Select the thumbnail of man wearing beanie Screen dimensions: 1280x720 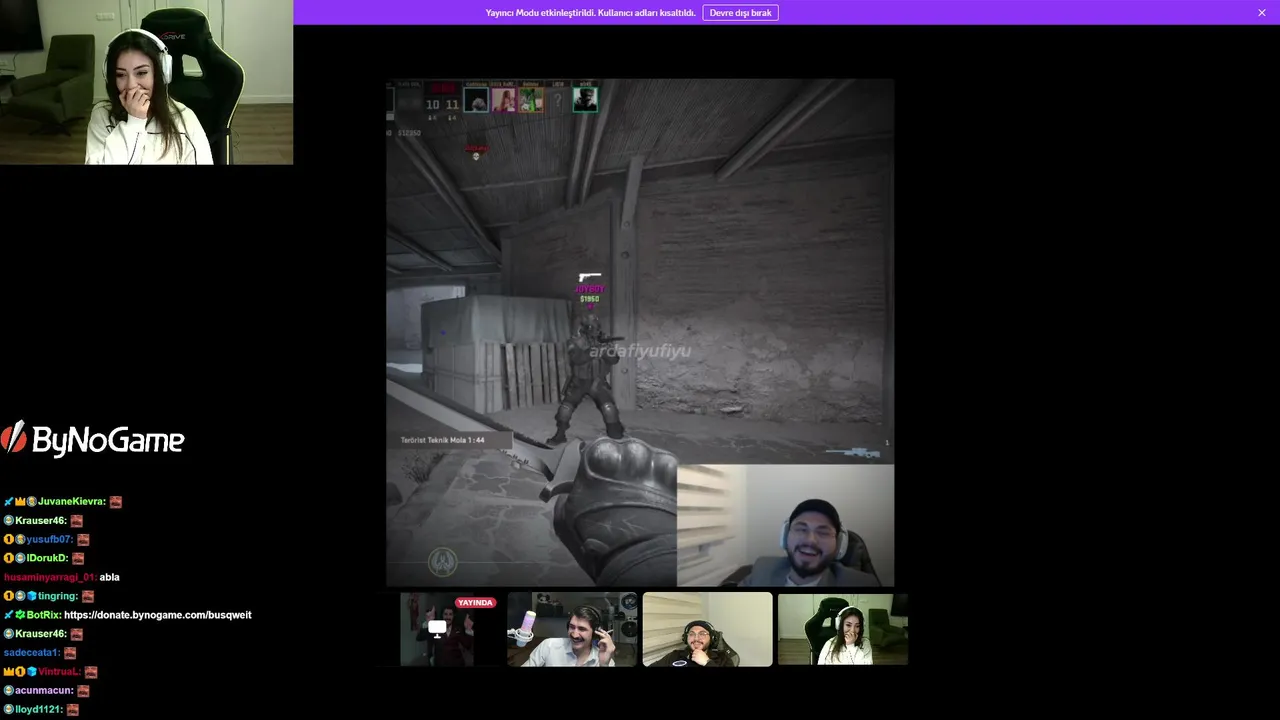[708, 629]
